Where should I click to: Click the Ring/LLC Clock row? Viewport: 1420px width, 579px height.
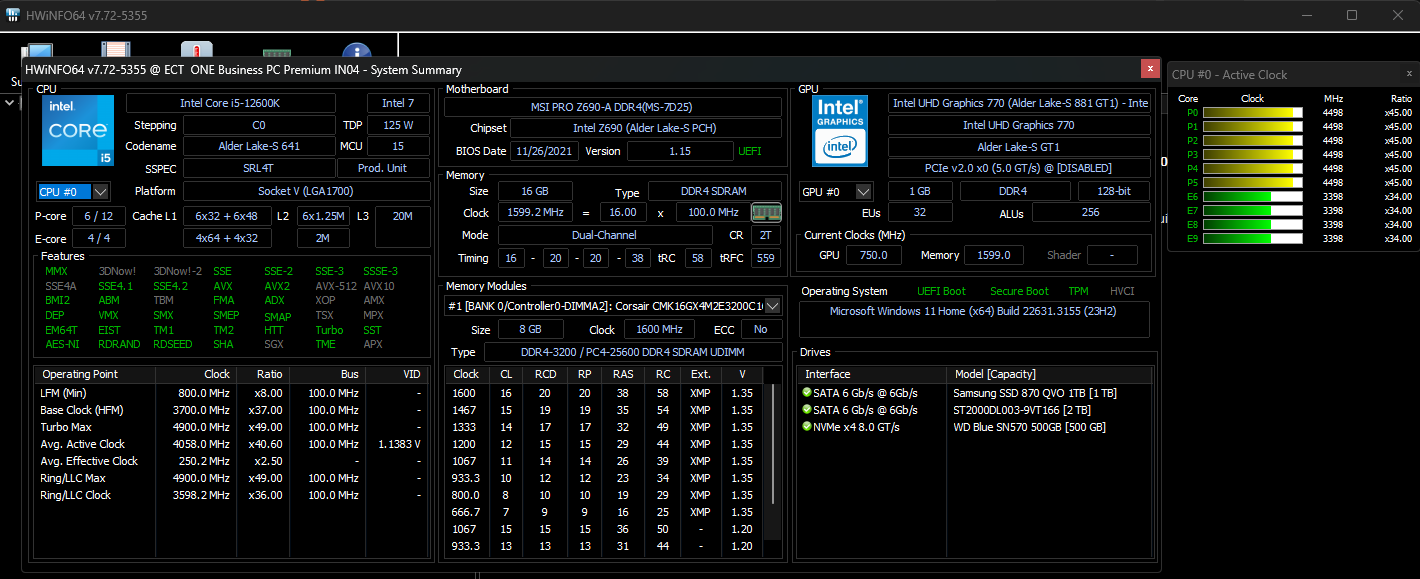232,495
